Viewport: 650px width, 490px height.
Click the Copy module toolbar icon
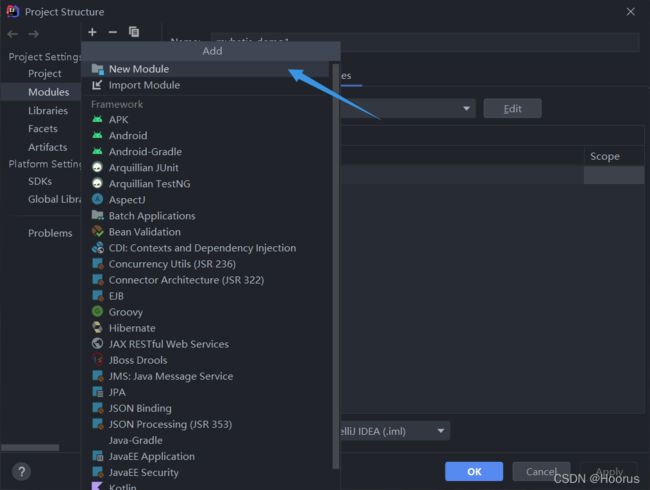click(134, 32)
